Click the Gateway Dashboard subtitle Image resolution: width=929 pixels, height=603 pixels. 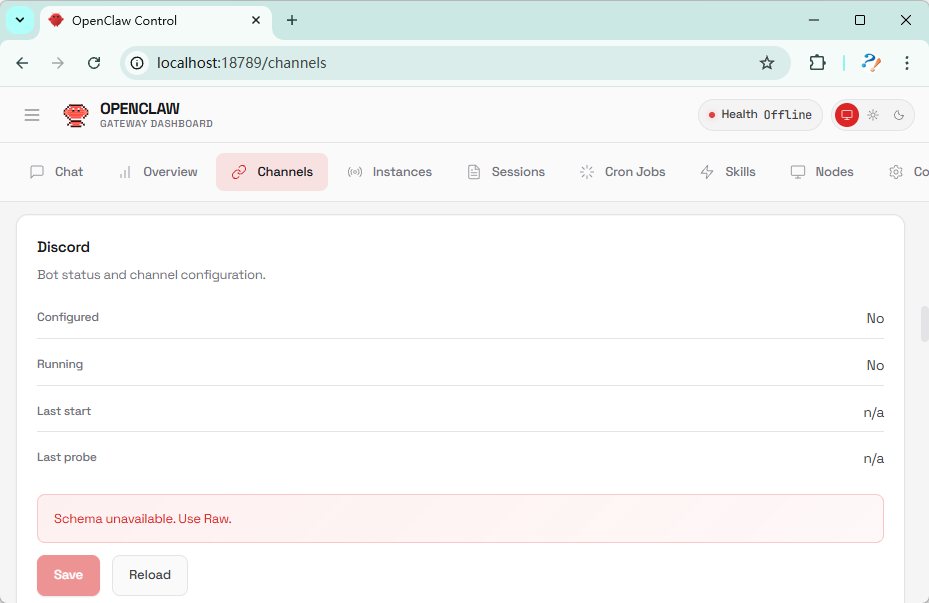[156, 124]
